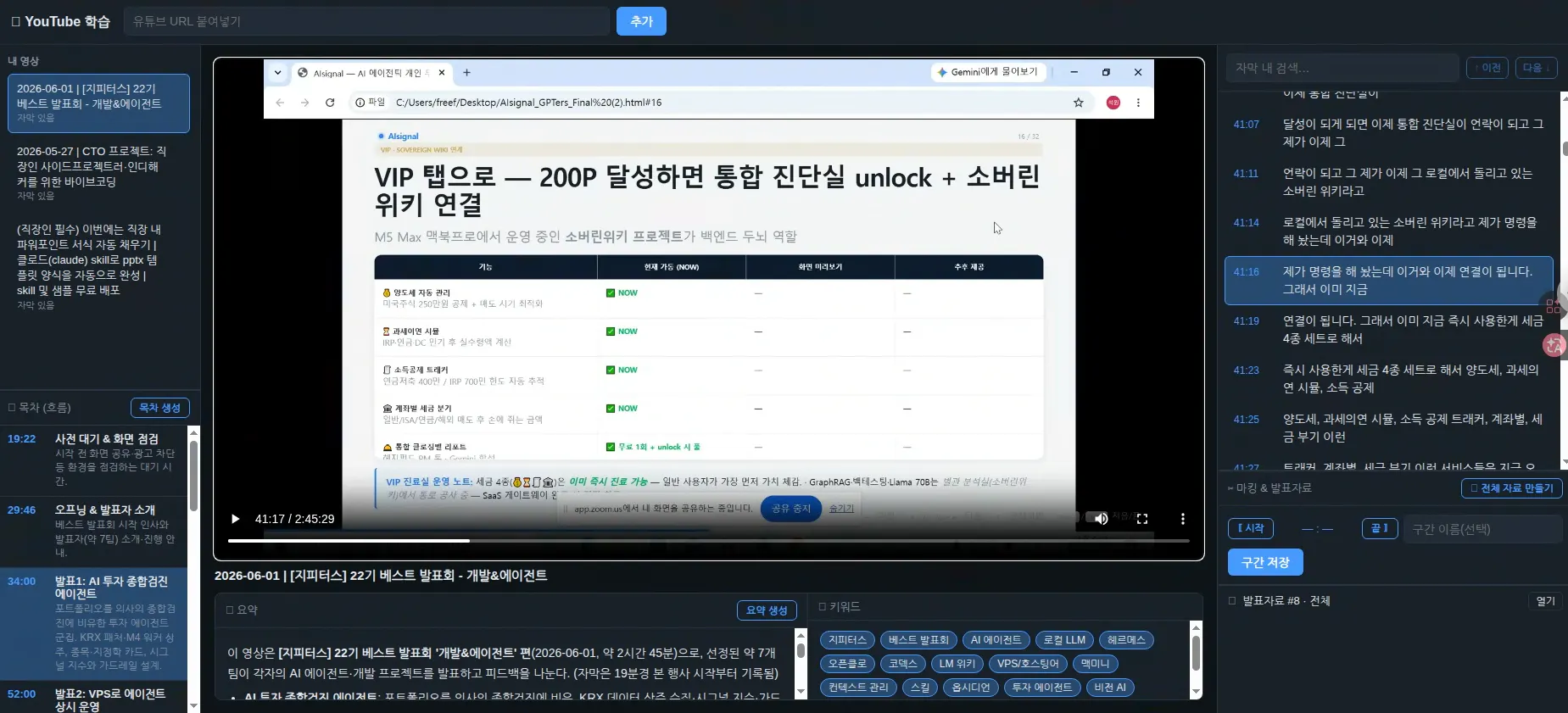Screen dimensions: 1568x713
Task: Open the video player three-dot options menu
Action: click(x=1183, y=519)
